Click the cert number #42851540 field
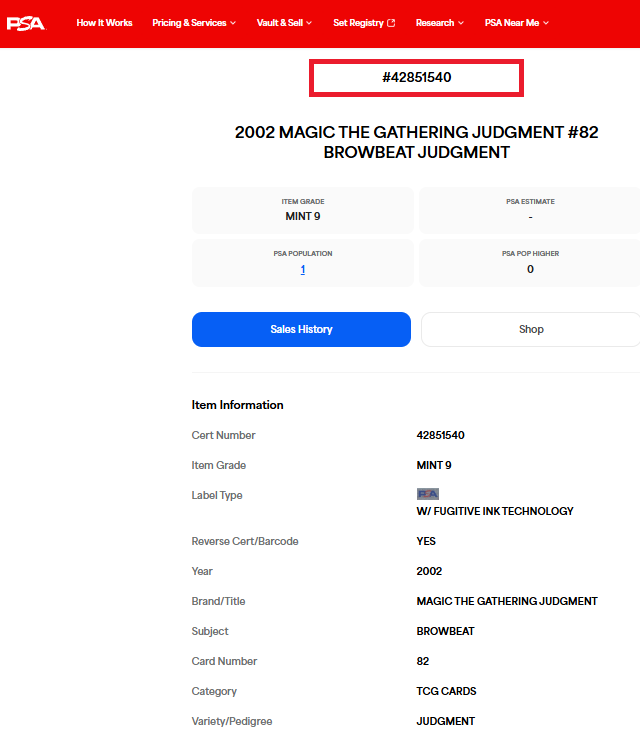Viewport: 640px width, 748px height. 416,78
